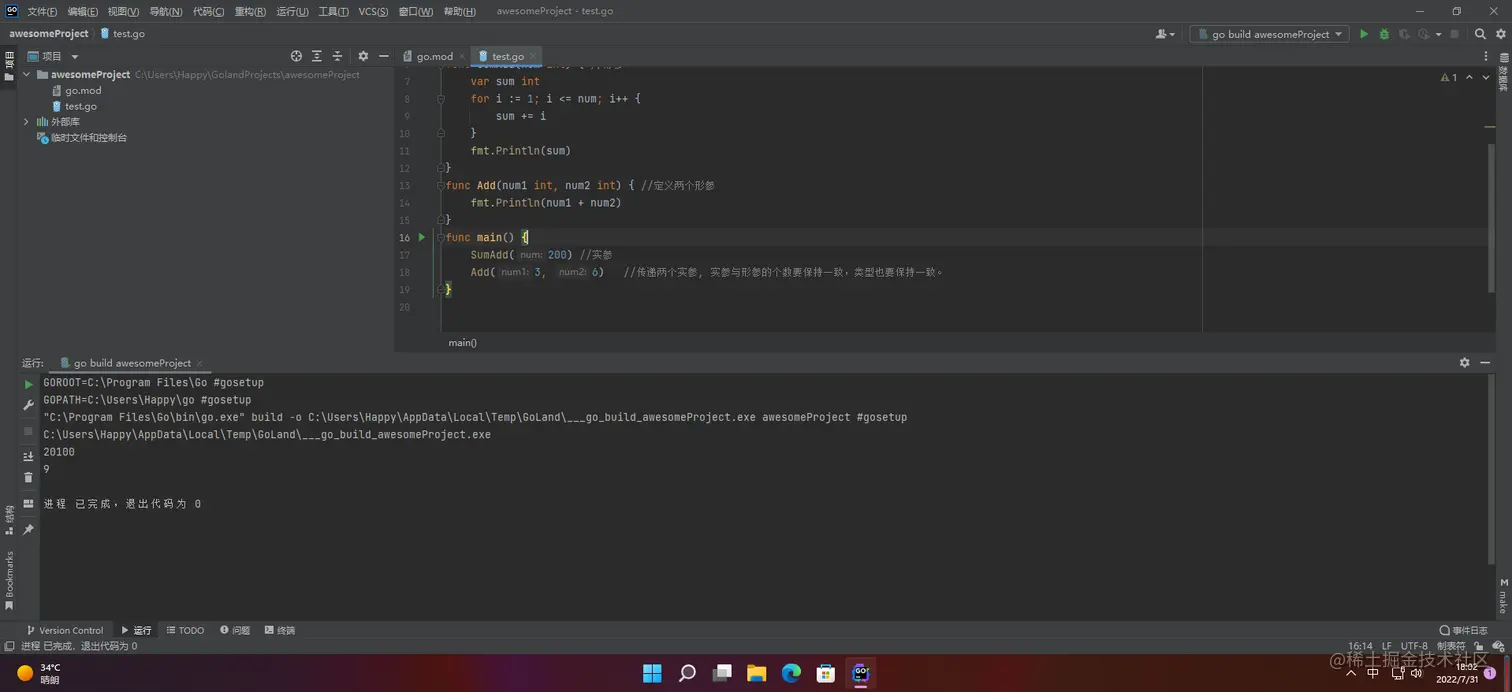This screenshot has height=692, width=1512.
Task: Open the VCS(S) menu
Action: [x=373, y=11]
